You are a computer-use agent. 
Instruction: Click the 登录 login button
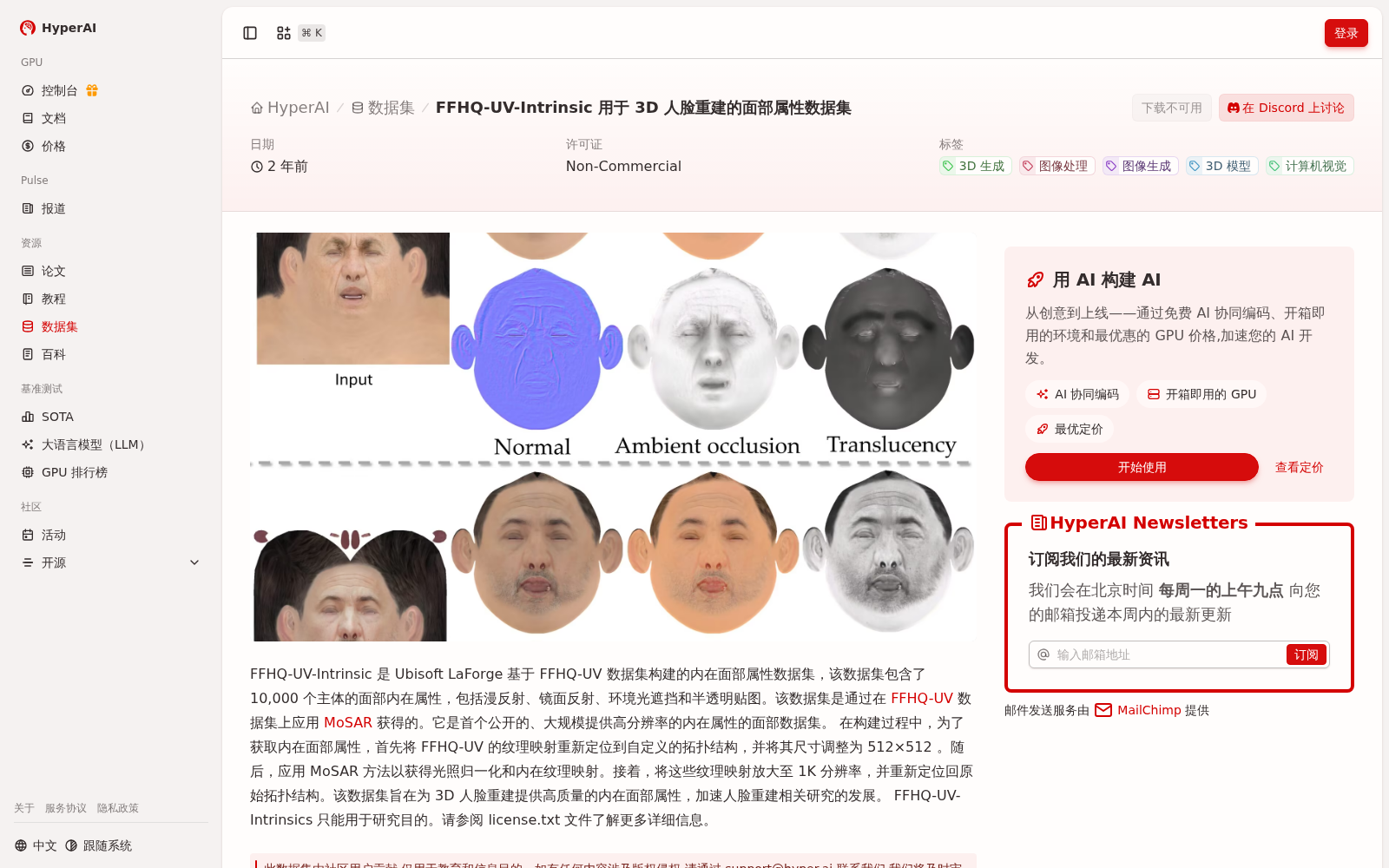pos(1346,33)
